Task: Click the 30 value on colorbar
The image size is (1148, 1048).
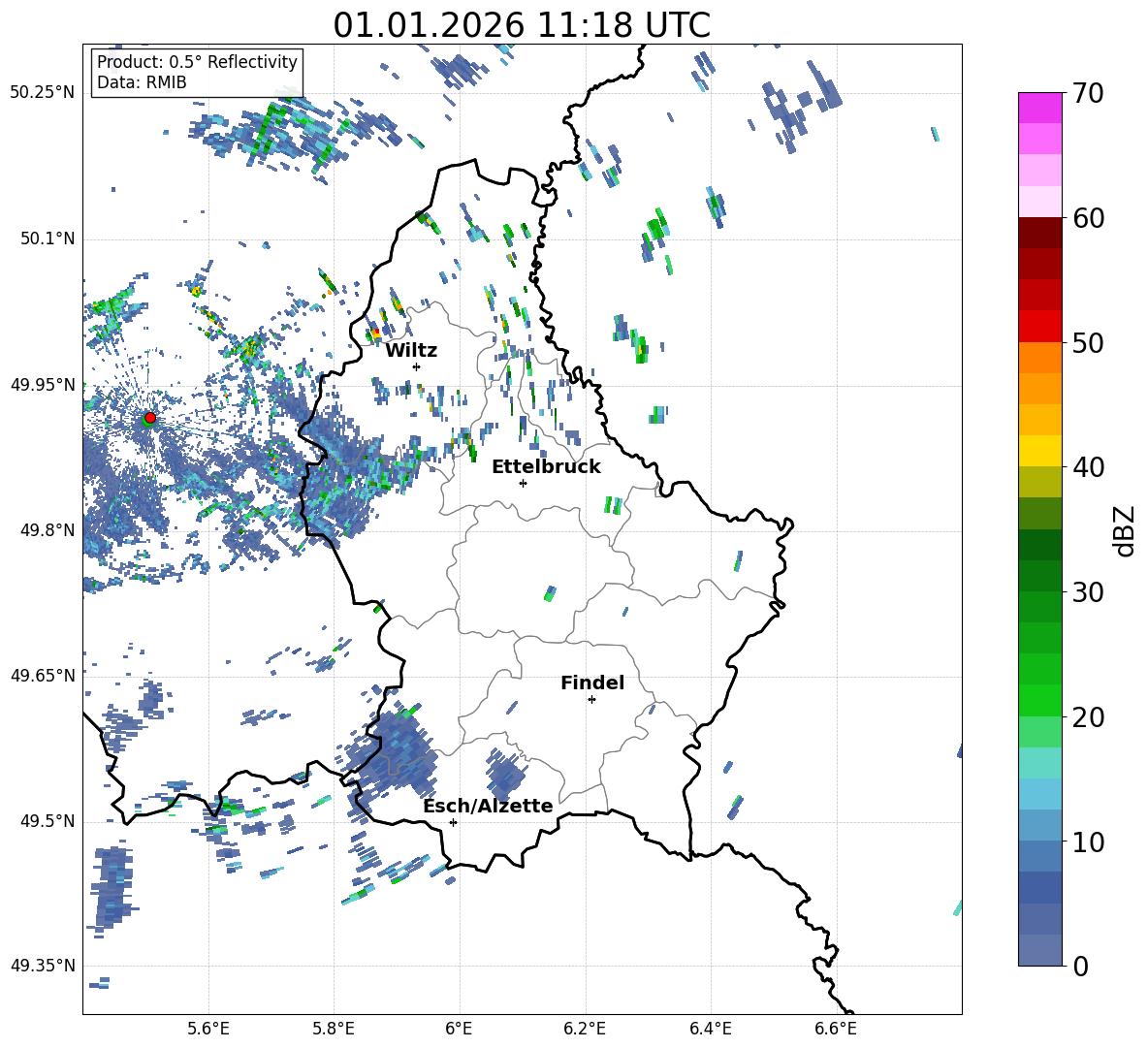Action: tap(1088, 592)
